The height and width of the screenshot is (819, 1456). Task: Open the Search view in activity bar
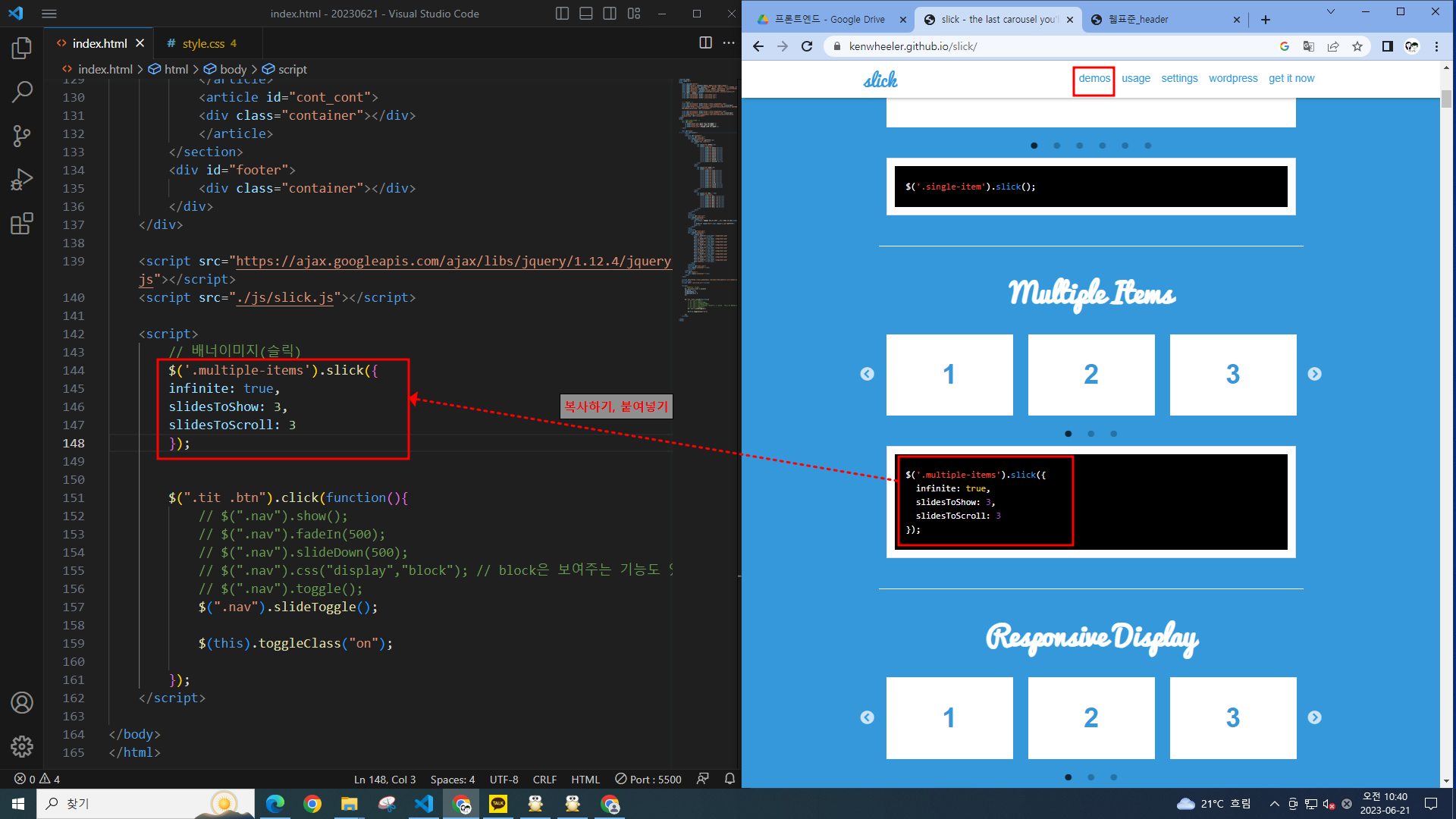[x=22, y=93]
